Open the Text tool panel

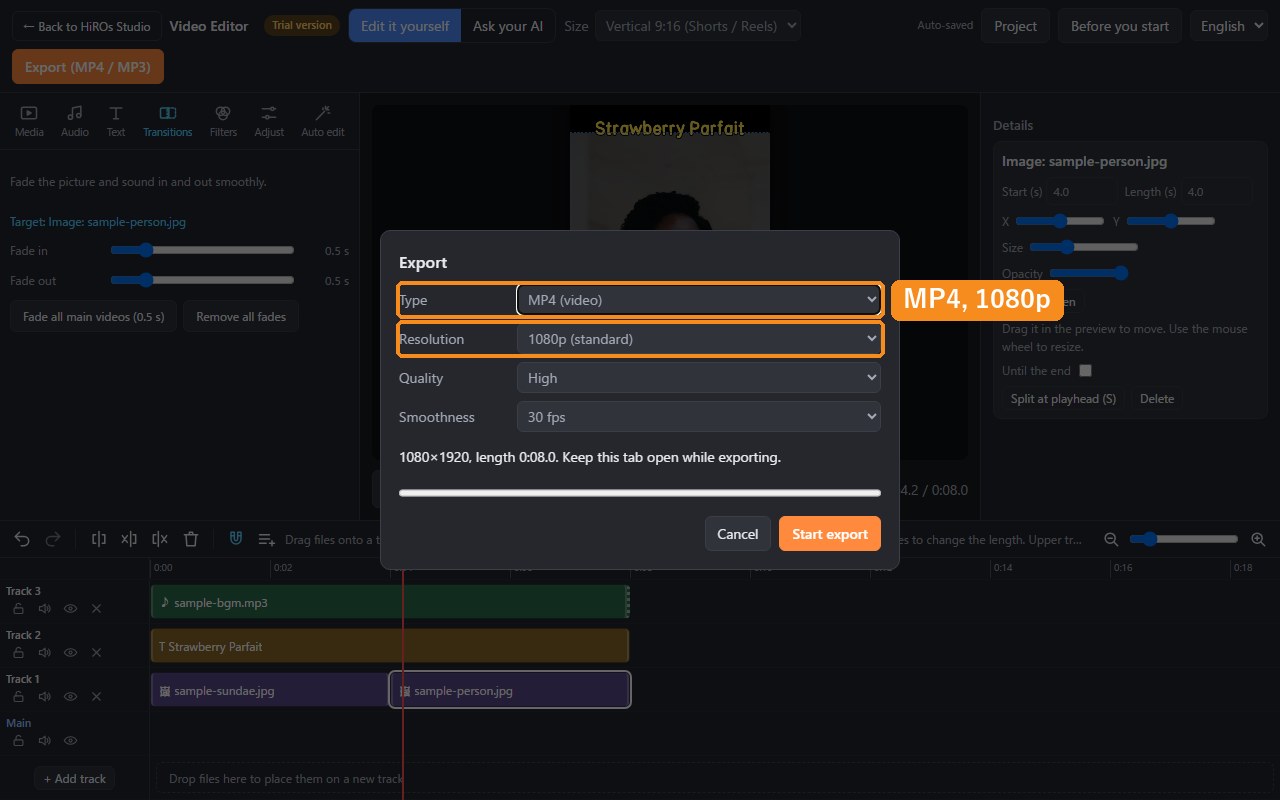(x=116, y=121)
